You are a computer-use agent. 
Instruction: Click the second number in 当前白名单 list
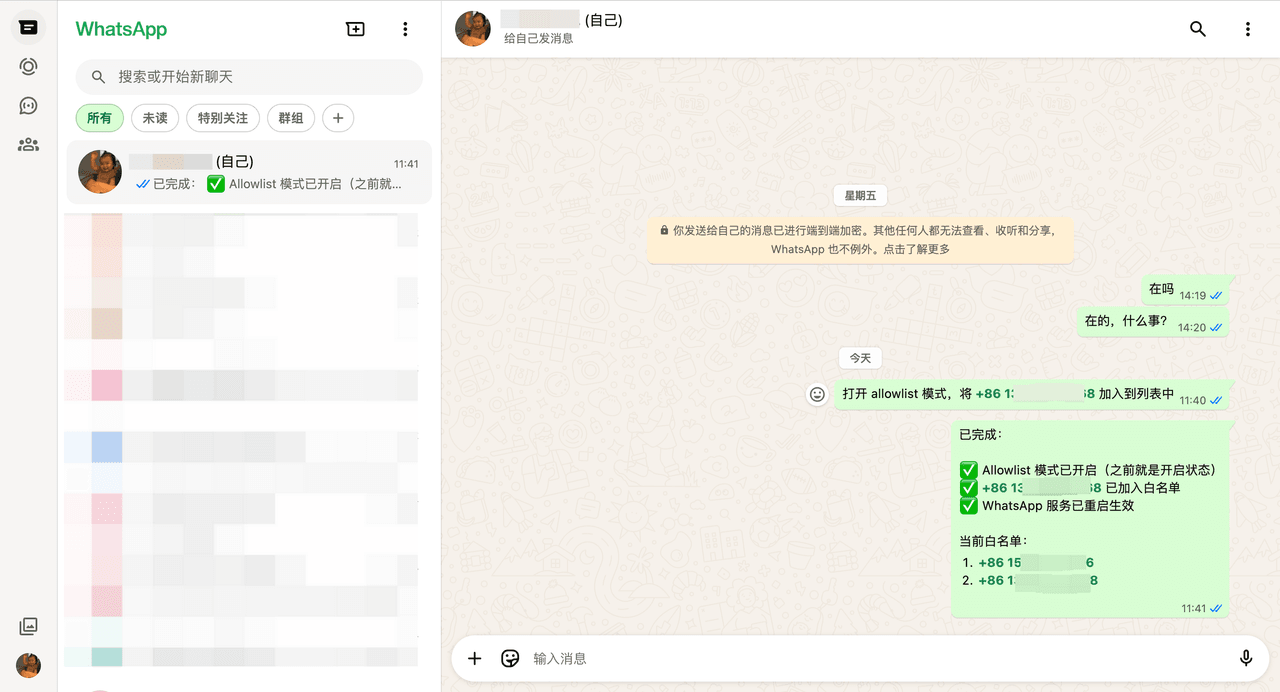click(1038, 580)
